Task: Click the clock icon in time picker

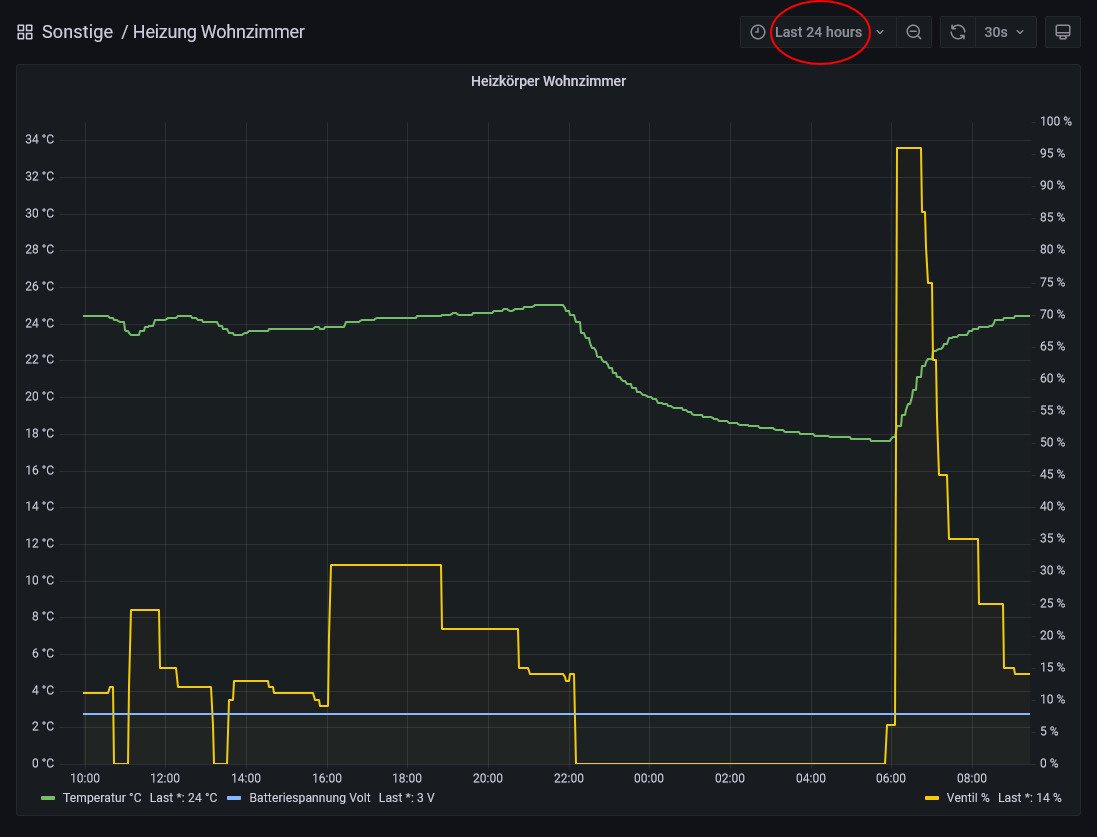Action: tap(757, 32)
